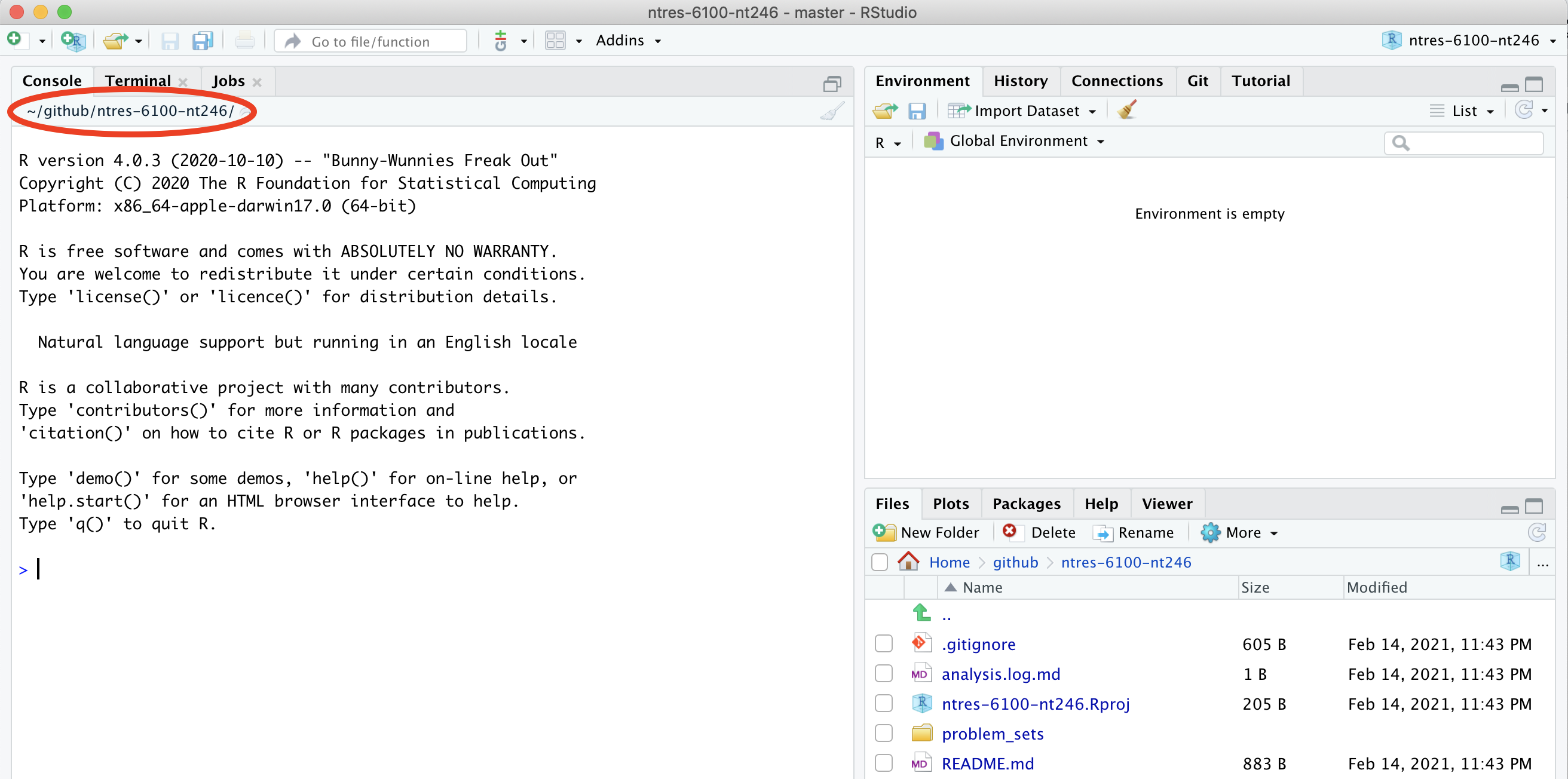This screenshot has height=779, width=1568.
Task: Open the History tab
Action: pos(1020,81)
